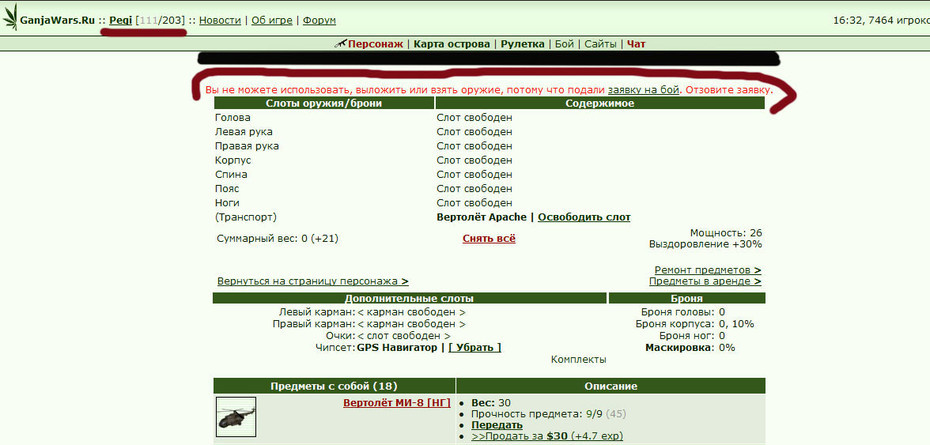
Task: Click the Содержимое column header
Action: coord(600,103)
